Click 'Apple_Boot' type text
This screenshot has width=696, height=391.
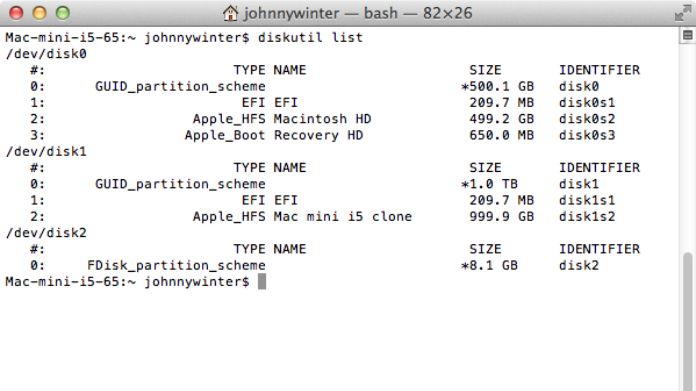click(225, 135)
